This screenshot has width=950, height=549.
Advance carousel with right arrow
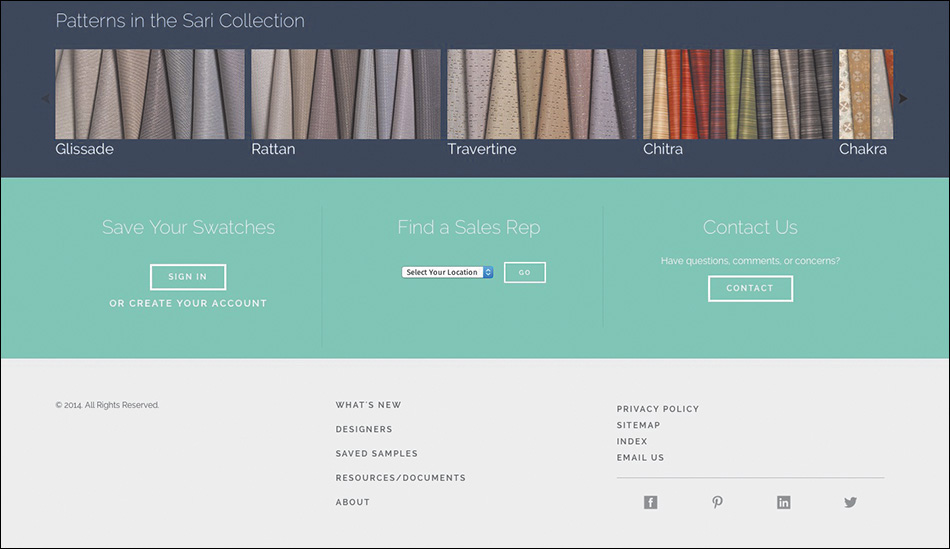(903, 98)
